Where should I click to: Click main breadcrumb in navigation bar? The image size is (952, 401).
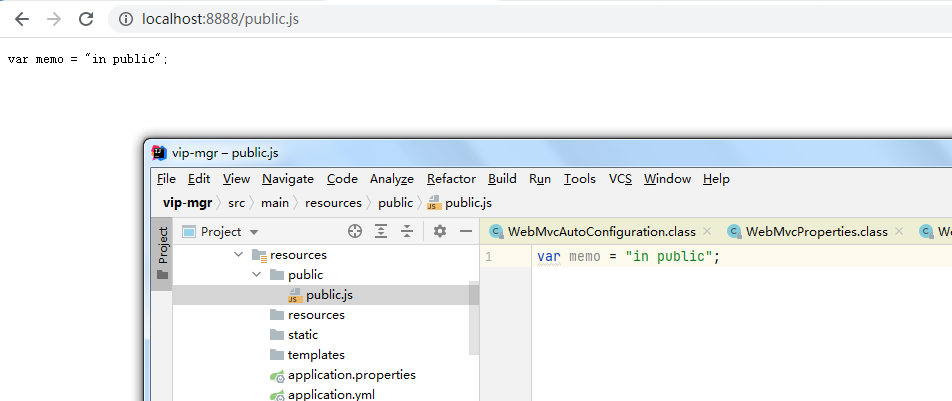[x=275, y=203]
